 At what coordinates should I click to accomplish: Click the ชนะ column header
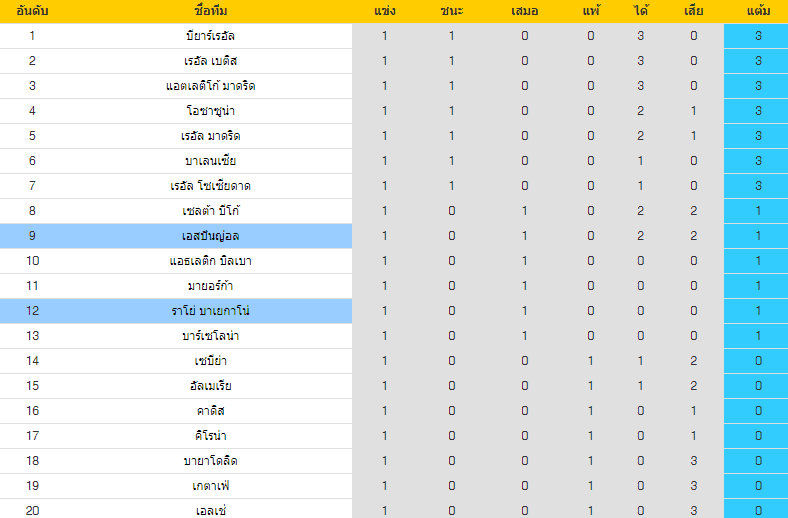click(x=451, y=11)
